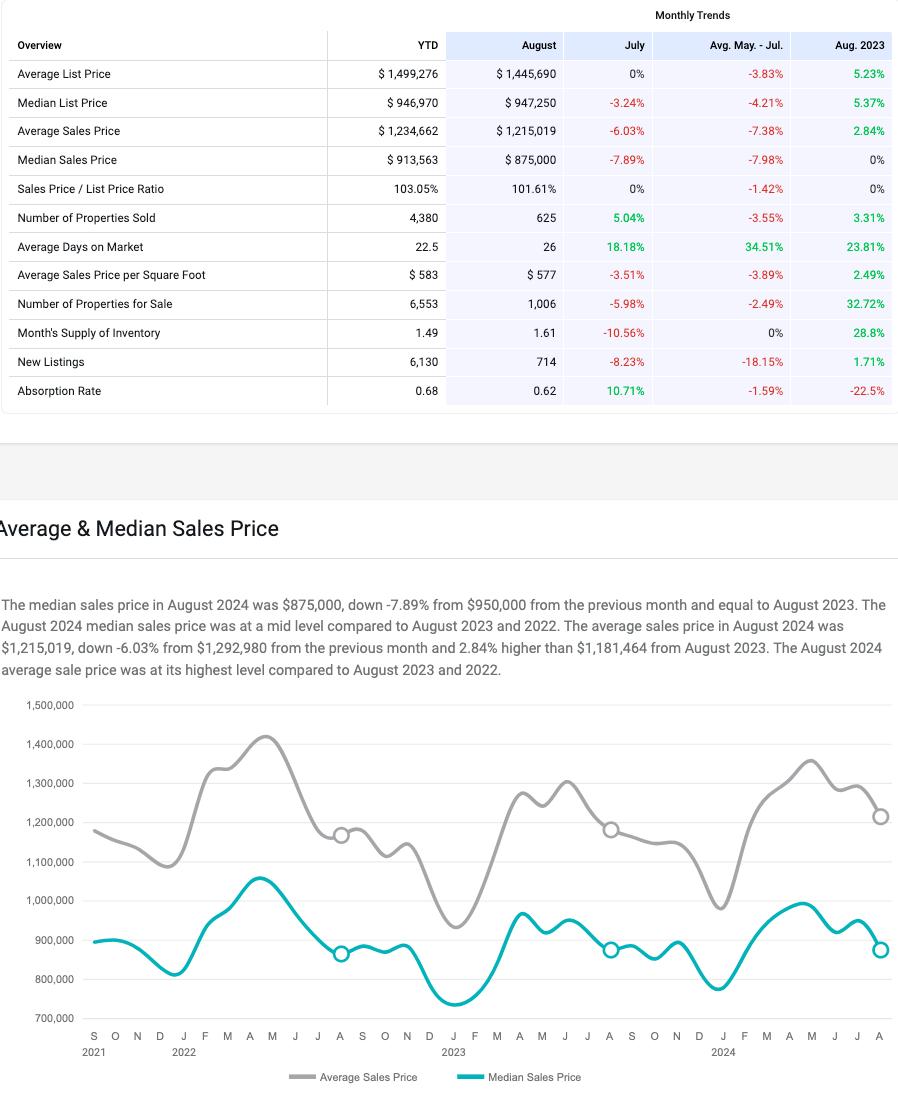Click the Monthly Trends heading
Viewport: 898px width, 1098px height.
[692, 15]
